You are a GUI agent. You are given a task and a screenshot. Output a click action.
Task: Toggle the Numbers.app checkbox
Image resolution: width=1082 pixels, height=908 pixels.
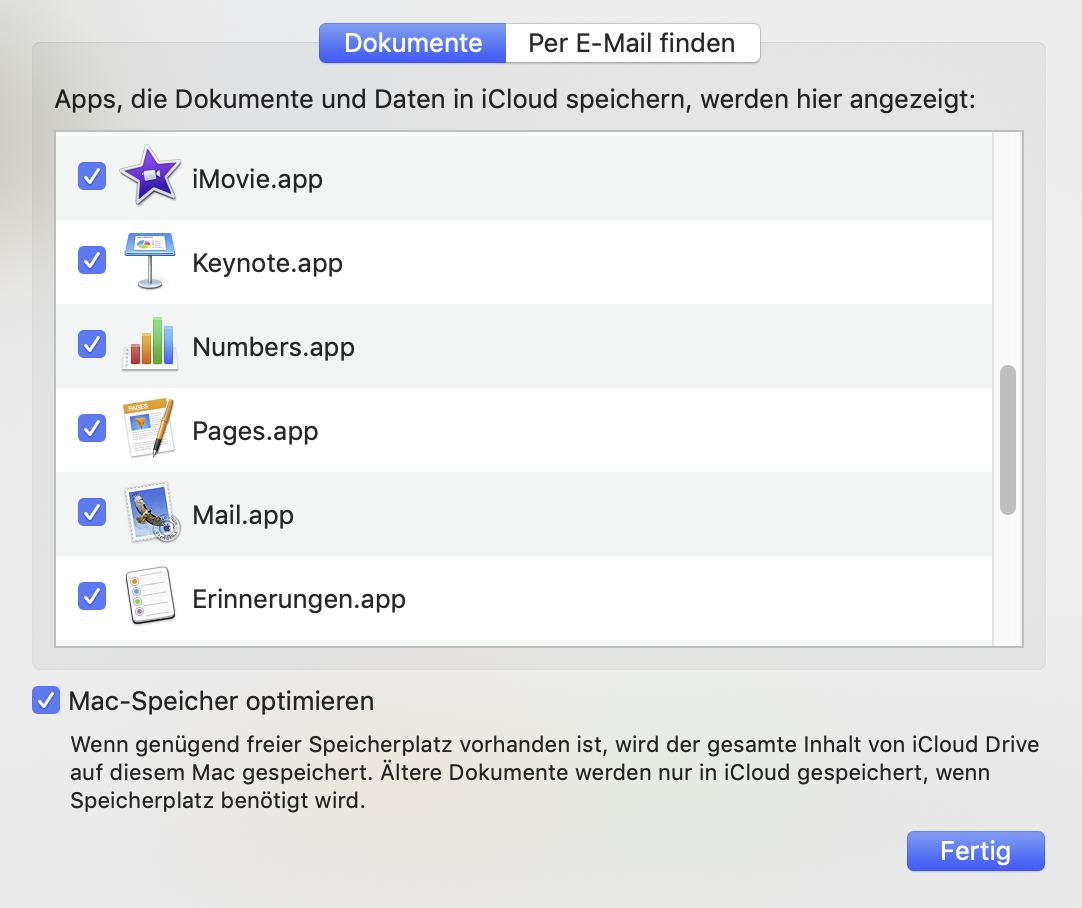[x=92, y=345]
